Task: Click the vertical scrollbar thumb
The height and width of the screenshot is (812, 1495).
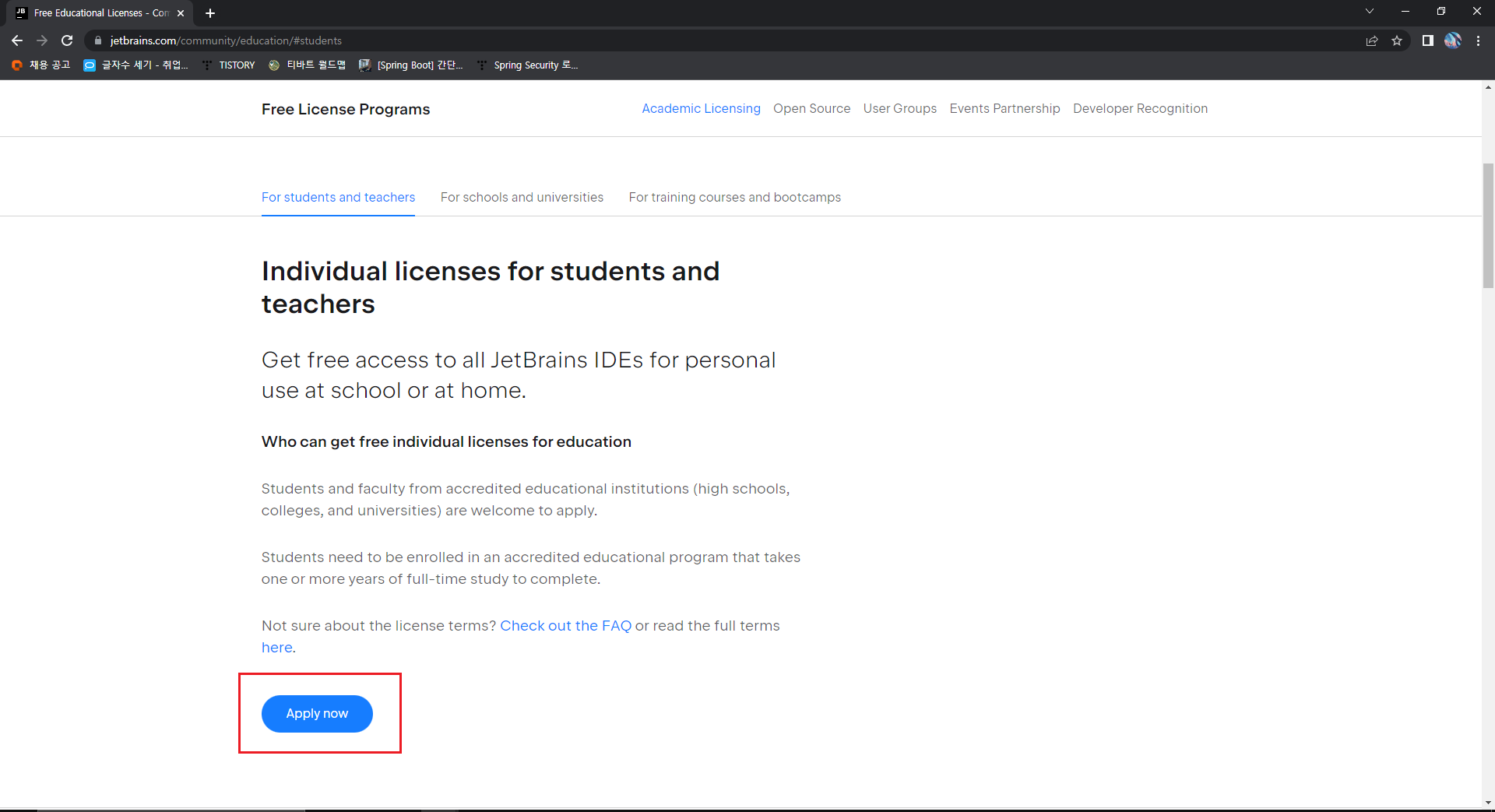Action: pyautogui.click(x=1488, y=226)
